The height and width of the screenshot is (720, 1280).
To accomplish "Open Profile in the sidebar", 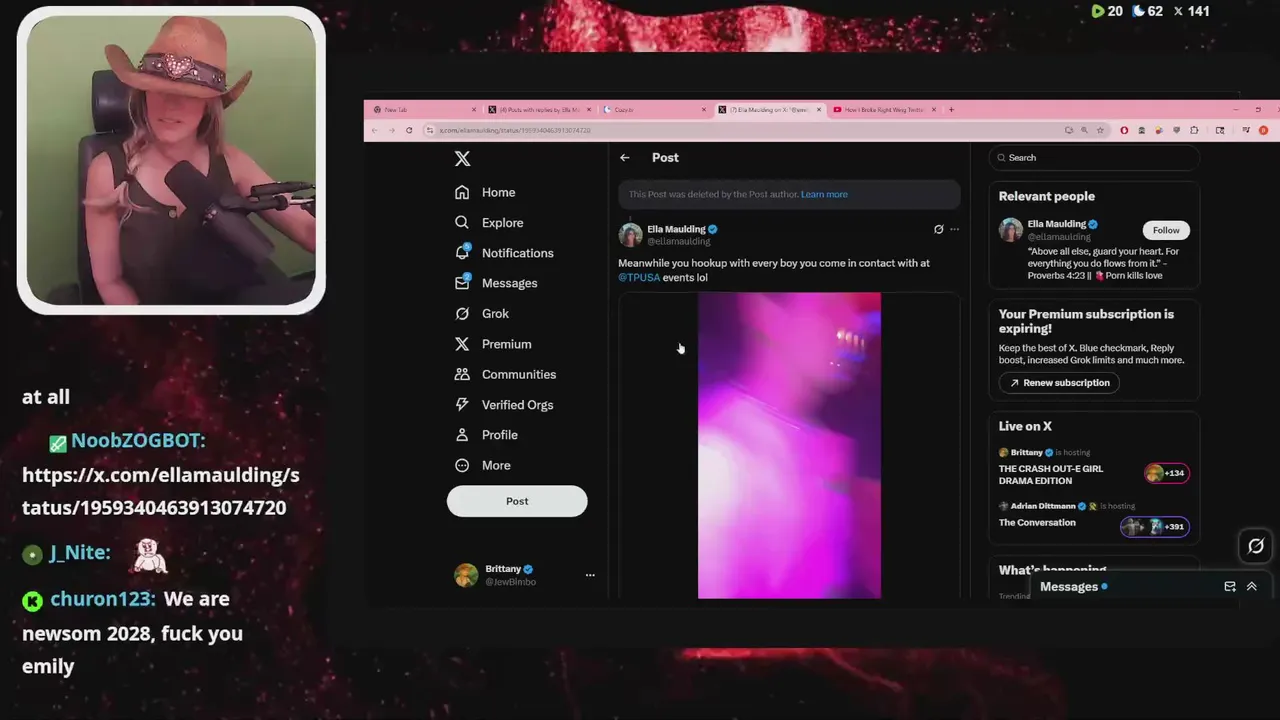I will point(486,435).
